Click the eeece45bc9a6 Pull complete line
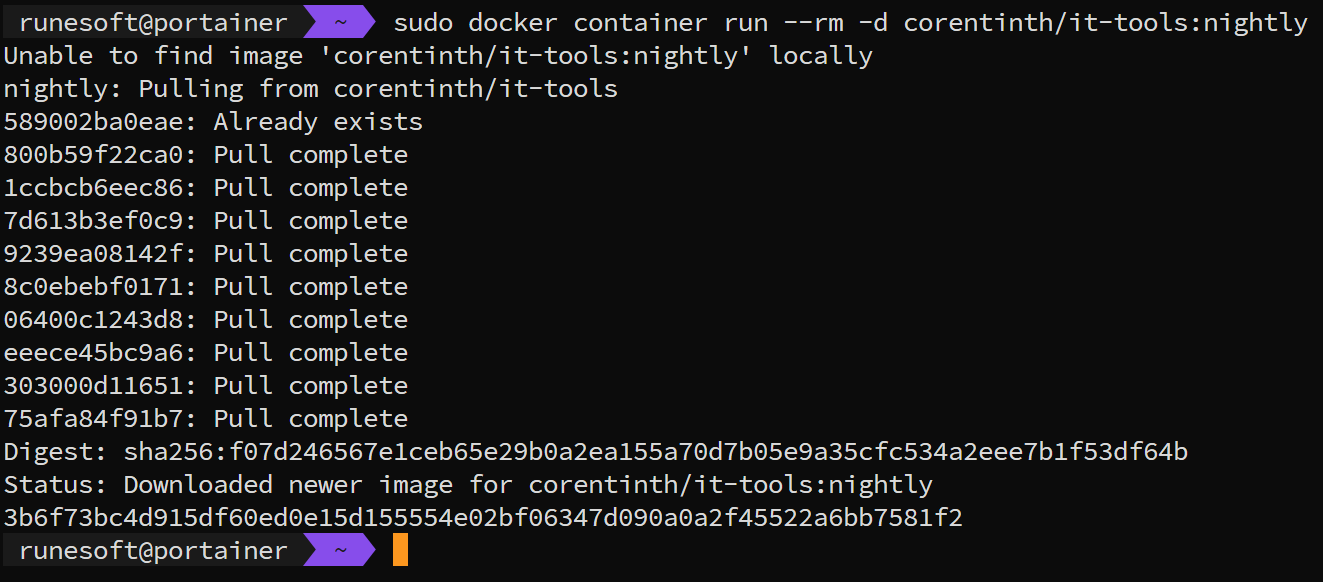The image size is (1323, 582). pos(206,353)
